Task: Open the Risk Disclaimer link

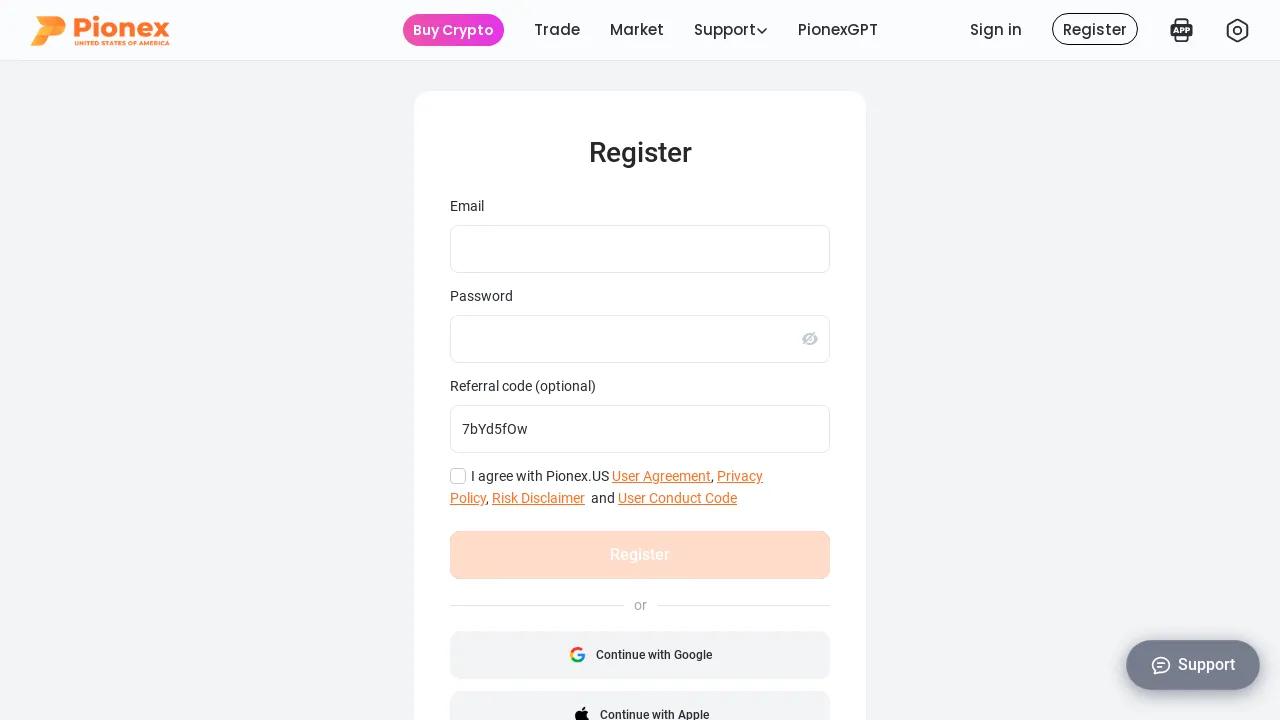Action: click(538, 498)
